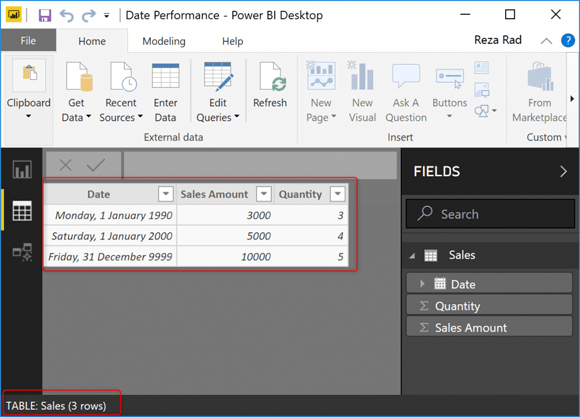Click the Image insert icon
Screen dimensions: 580x417
482,90
